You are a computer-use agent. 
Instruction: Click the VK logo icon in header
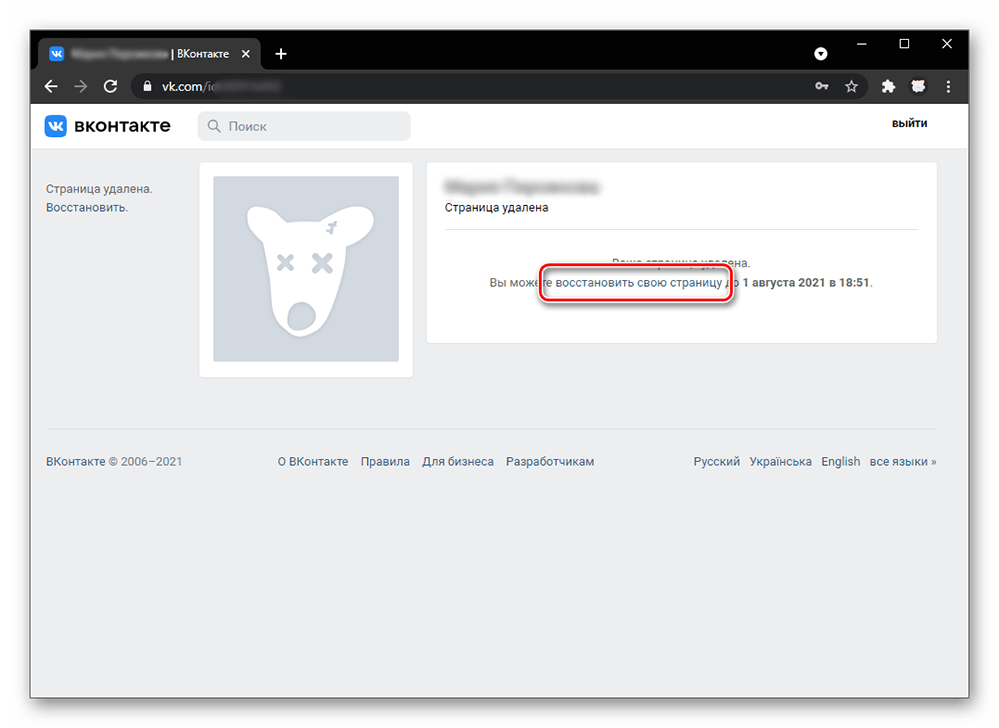tap(55, 125)
